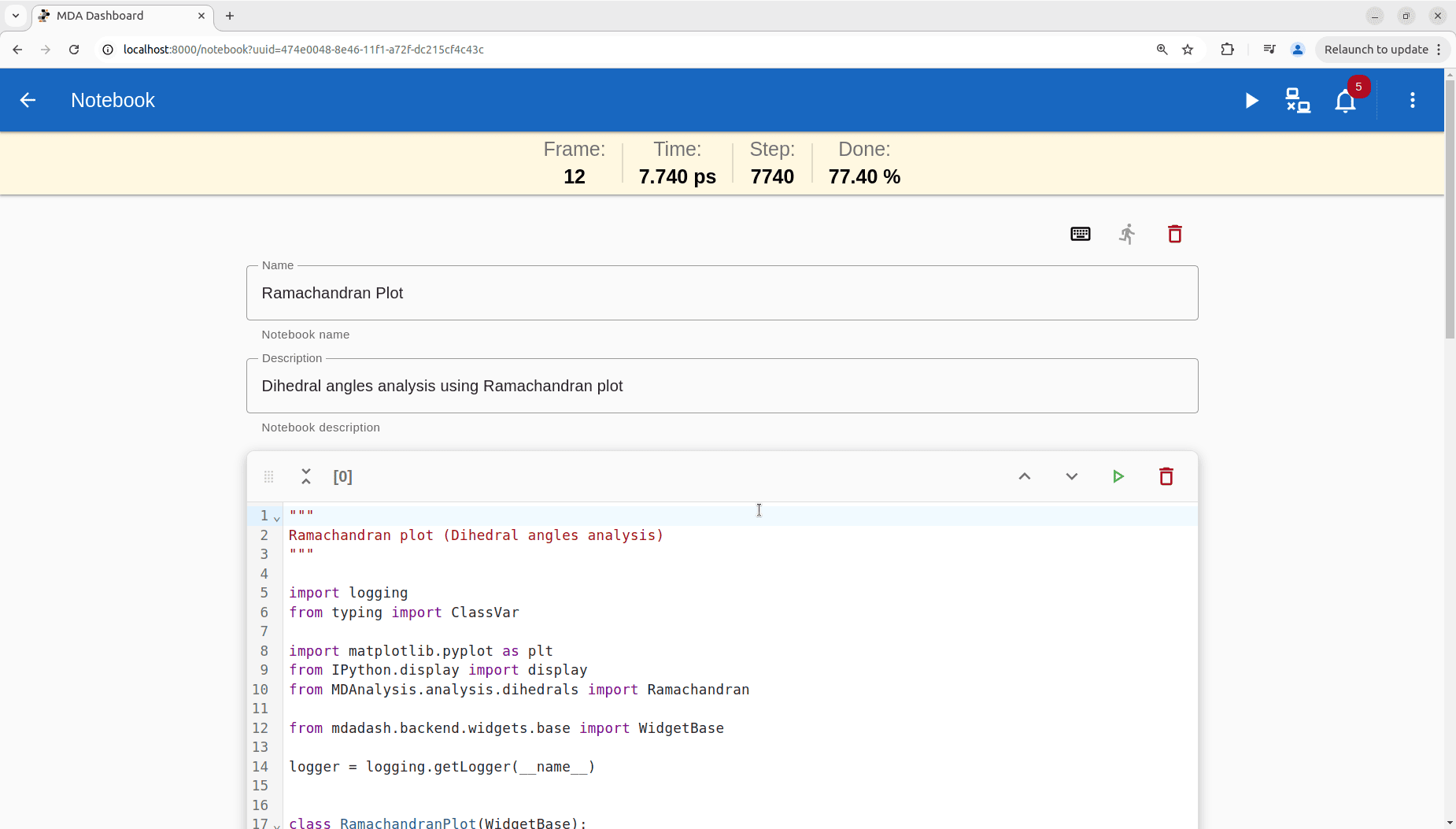Close the MDA Dashboard tab
The image size is (1456, 829).
click(201, 16)
